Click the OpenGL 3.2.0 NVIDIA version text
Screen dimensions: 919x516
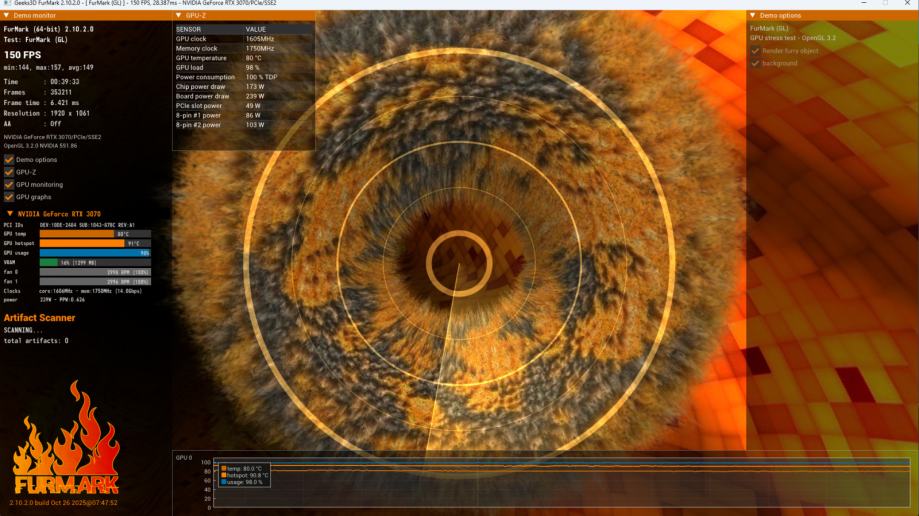(40, 145)
